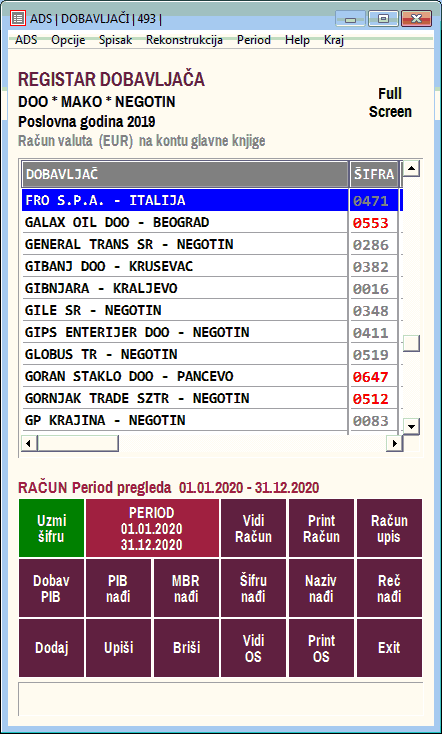
Task: Open the Period menu
Action: click(x=254, y=40)
